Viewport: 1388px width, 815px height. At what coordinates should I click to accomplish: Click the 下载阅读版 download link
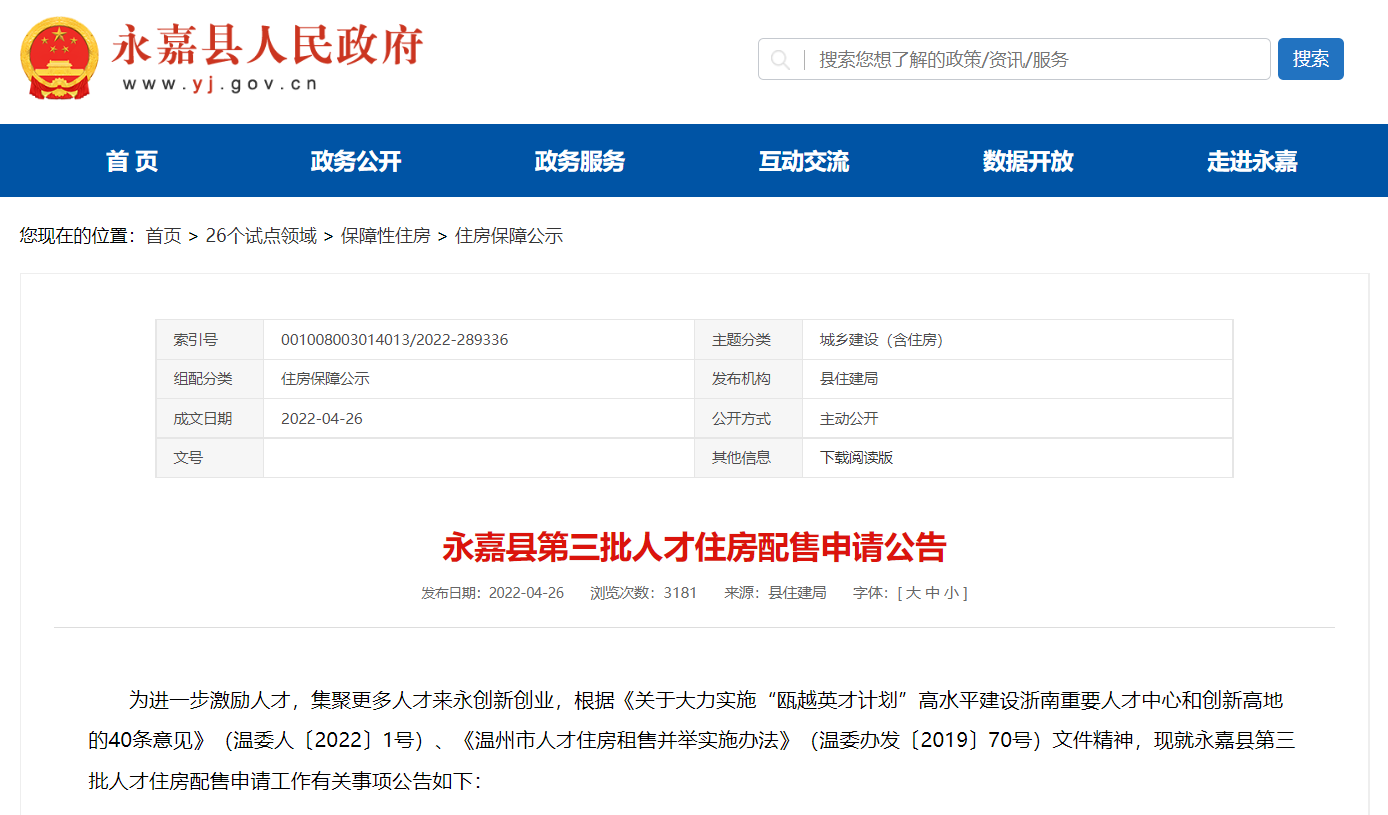(x=856, y=458)
